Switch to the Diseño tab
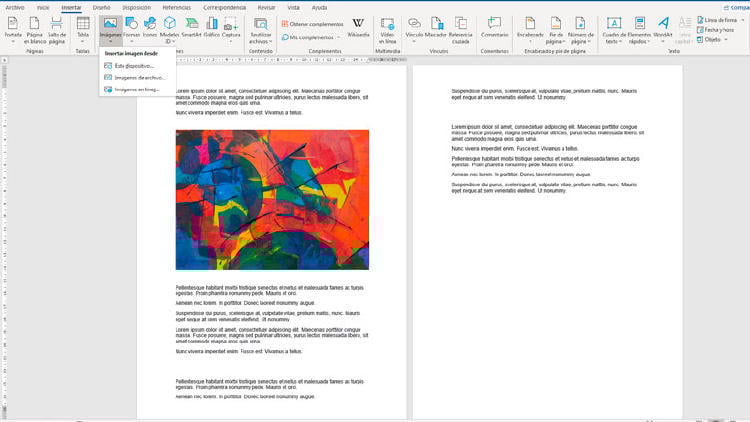The height and width of the screenshot is (422, 750). [x=102, y=6]
